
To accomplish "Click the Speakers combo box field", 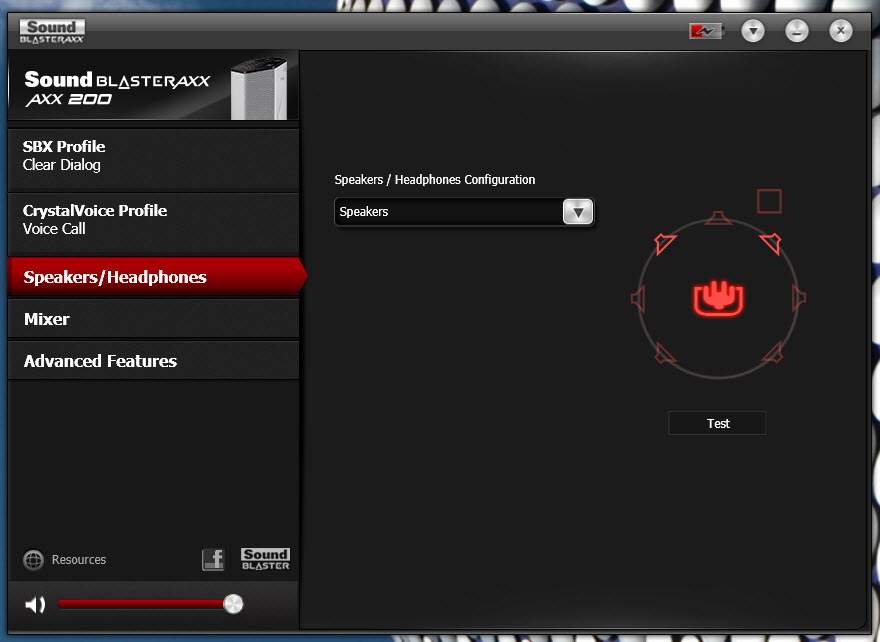I will tap(464, 212).
